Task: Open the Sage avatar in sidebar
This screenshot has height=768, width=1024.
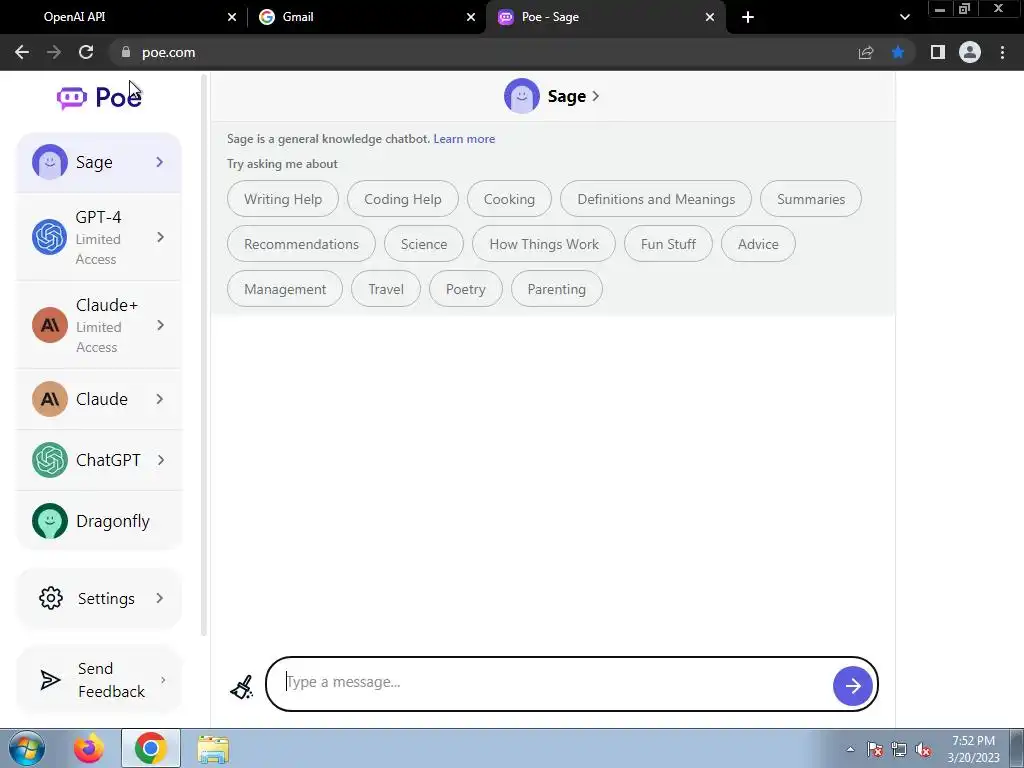Action: (x=50, y=162)
